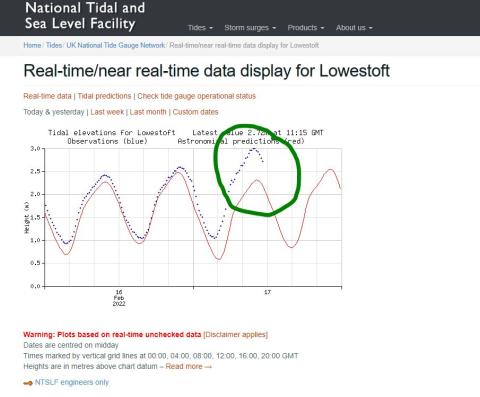Open the Tides breadcrumb link

[x=54, y=45]
